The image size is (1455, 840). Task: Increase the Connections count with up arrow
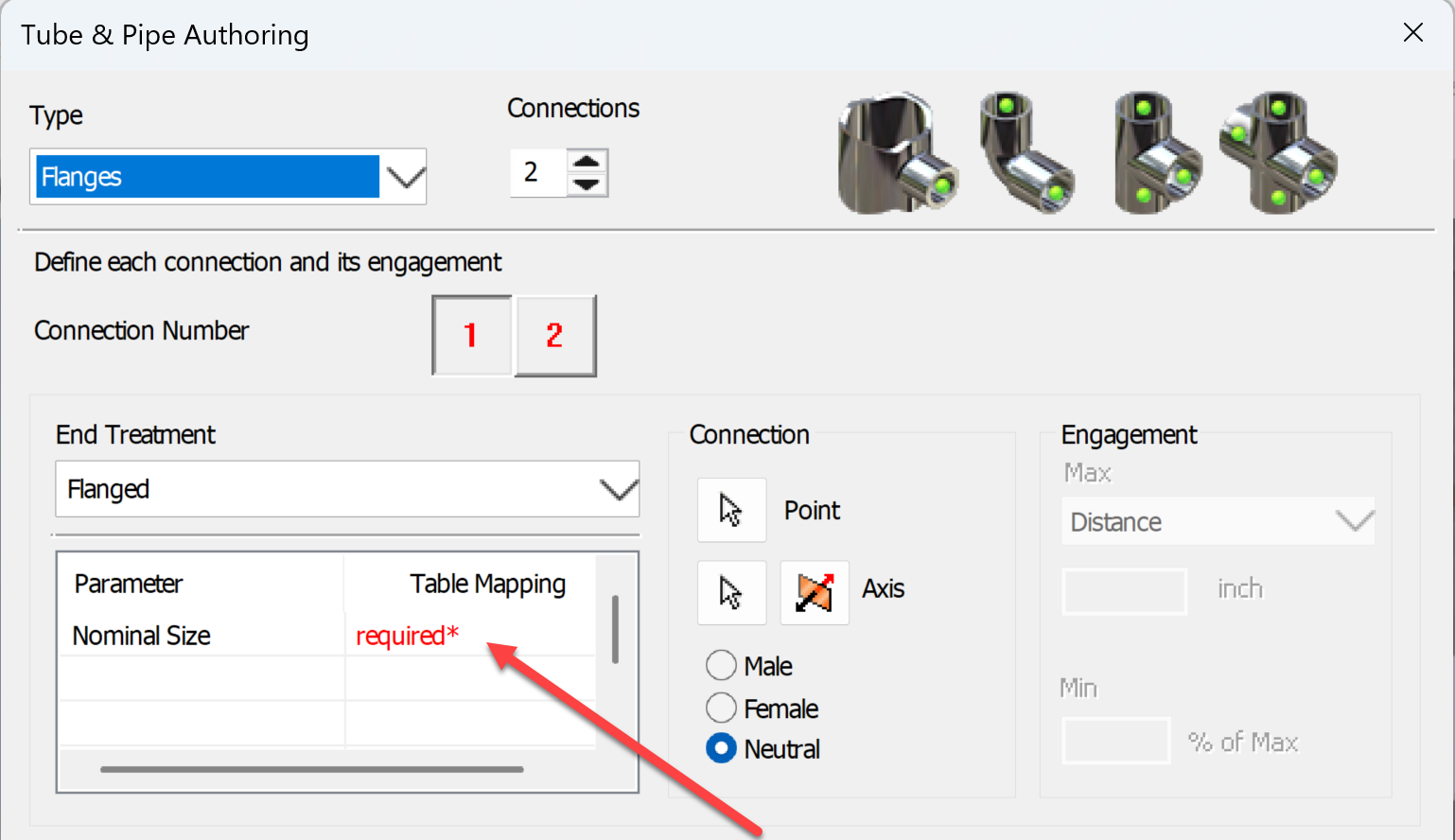(587, 161)
